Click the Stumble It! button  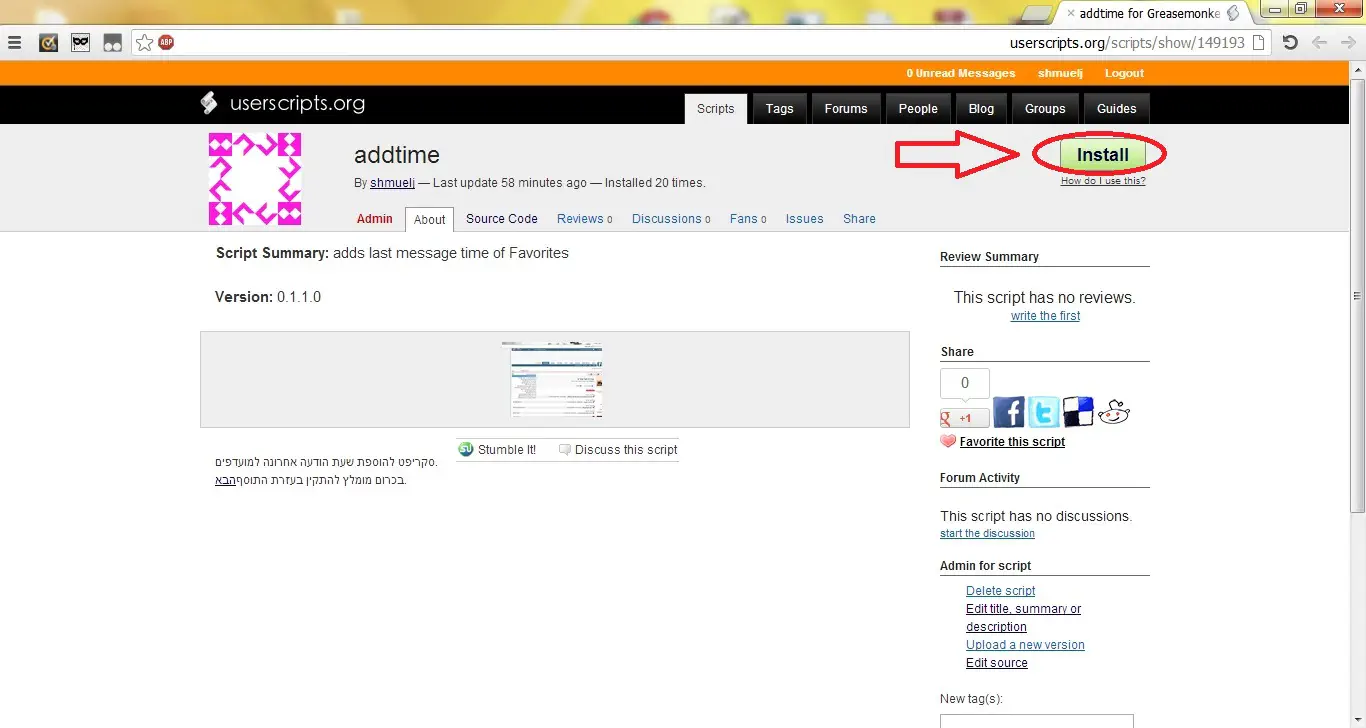498,450
